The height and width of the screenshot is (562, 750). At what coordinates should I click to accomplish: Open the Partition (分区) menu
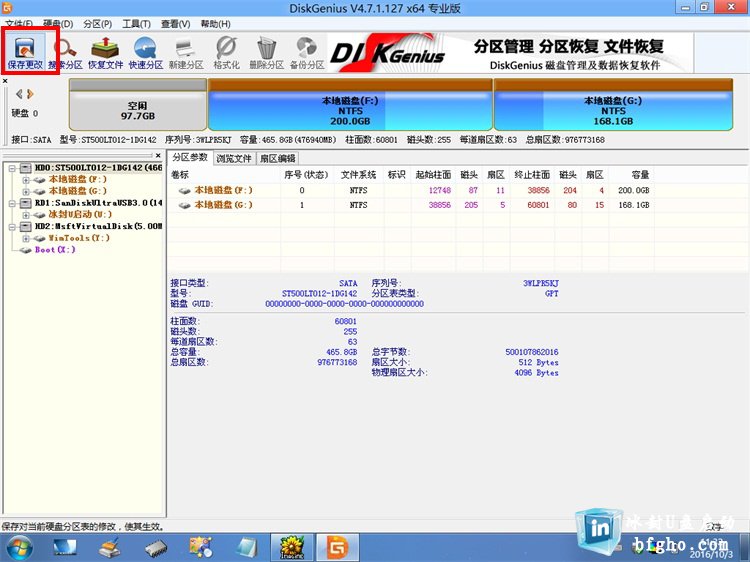[98, 23]
